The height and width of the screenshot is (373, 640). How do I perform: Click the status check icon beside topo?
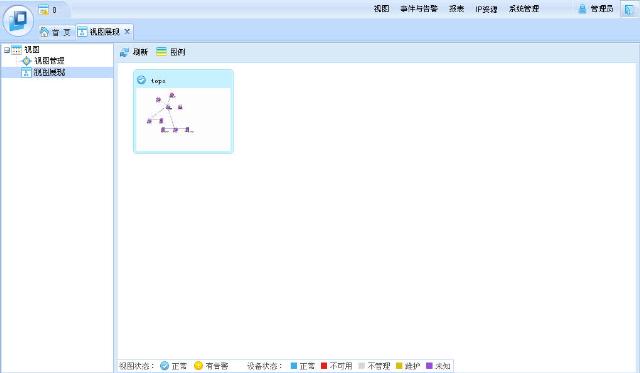coord(141,80)
